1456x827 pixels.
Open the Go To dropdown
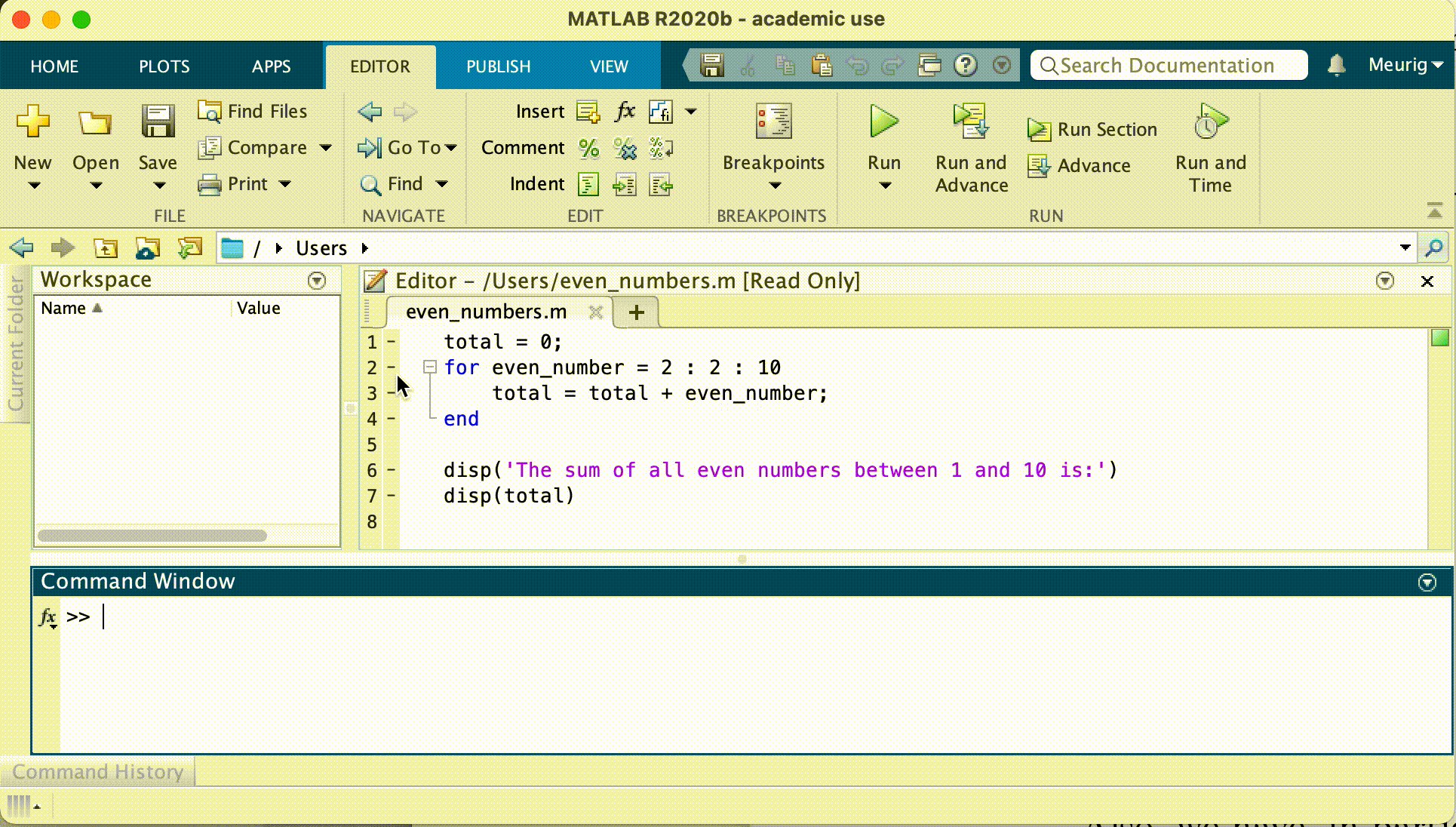pos(407,147)
